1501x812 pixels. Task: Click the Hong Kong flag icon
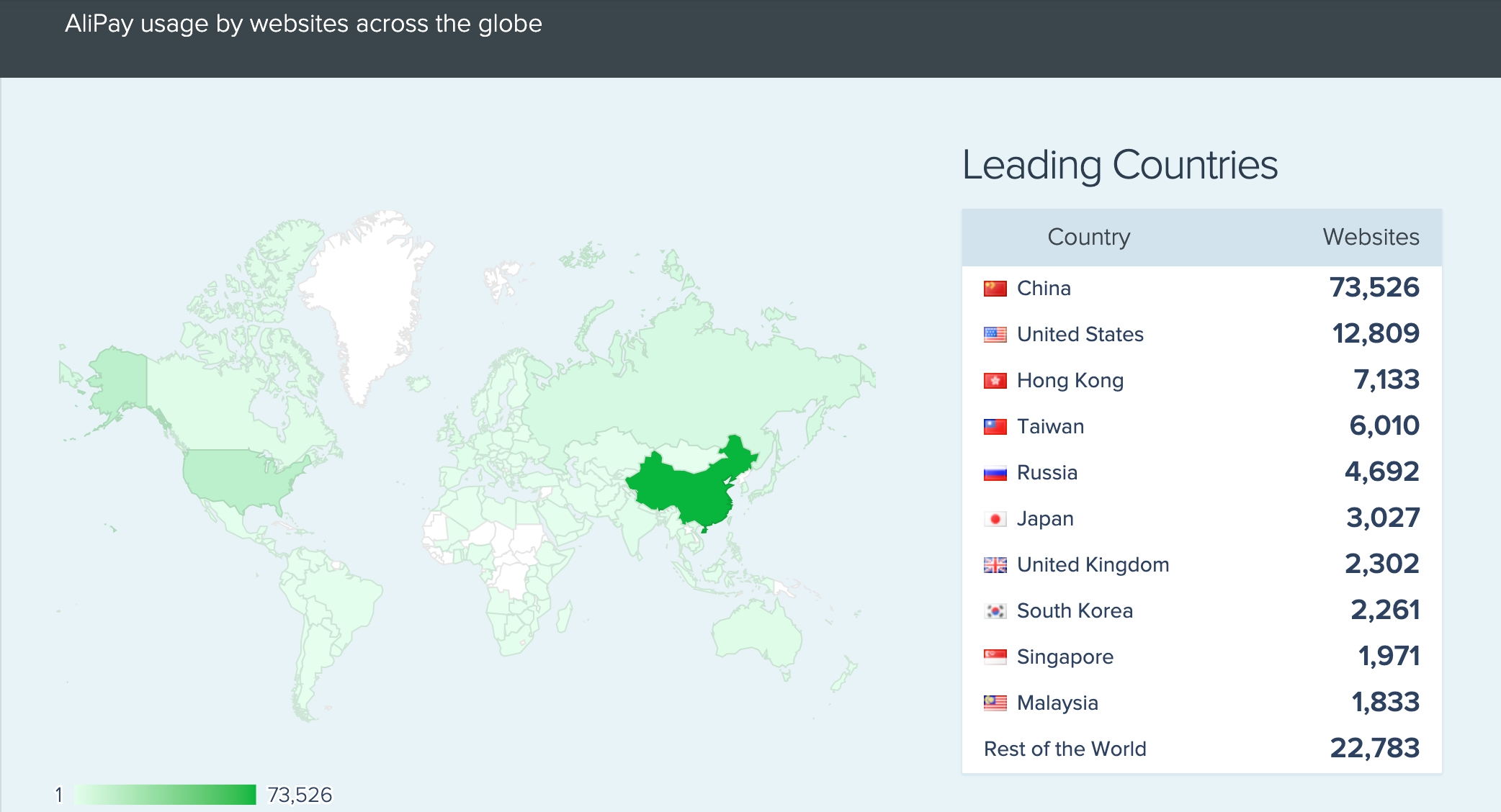coord(995,381)
